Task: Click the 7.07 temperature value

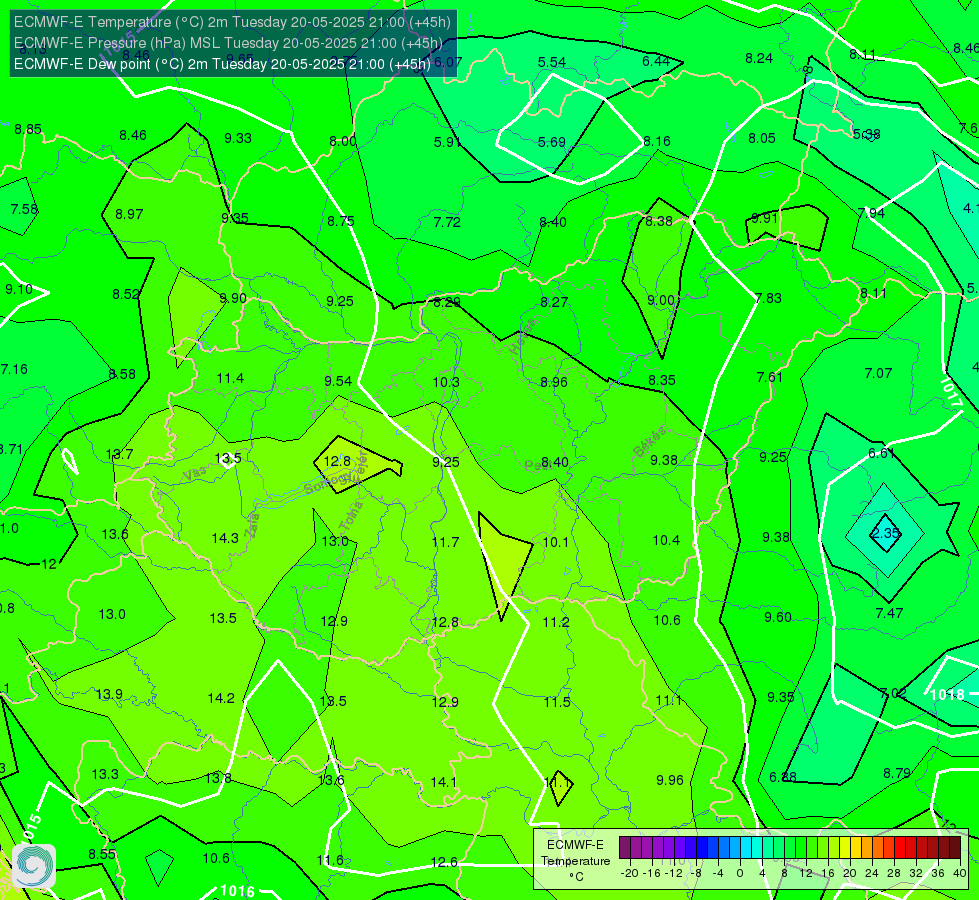Action: point(878,373)
